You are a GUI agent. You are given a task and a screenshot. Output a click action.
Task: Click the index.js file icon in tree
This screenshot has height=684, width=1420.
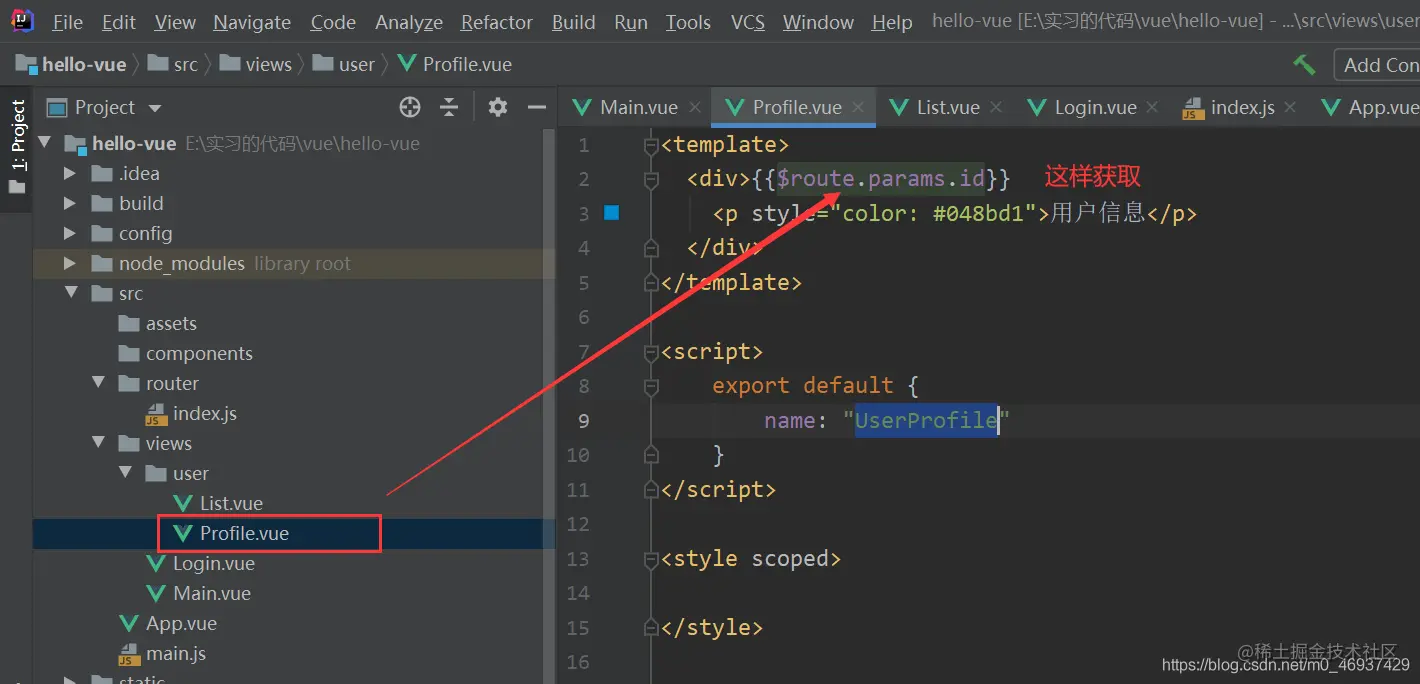pos(156,414)
